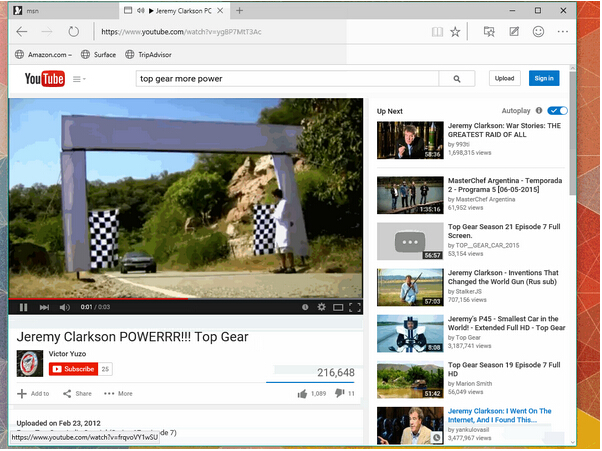Enter full screen video
The width and height of the screenshot is (602, 451).
pyautogui.click(x=355, y=307)
